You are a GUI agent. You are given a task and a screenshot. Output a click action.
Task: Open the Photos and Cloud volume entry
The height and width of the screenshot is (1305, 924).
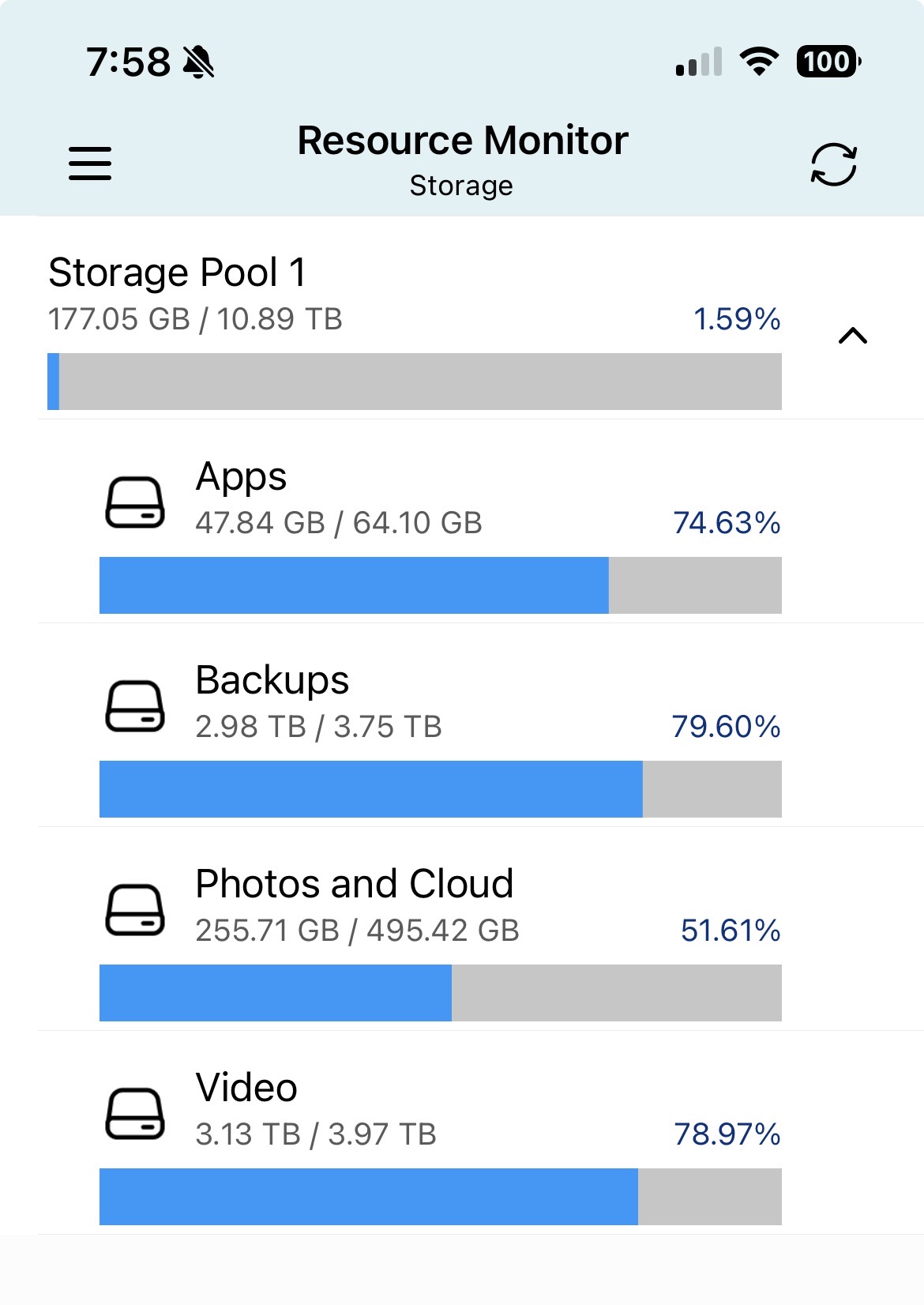[481, 929]
